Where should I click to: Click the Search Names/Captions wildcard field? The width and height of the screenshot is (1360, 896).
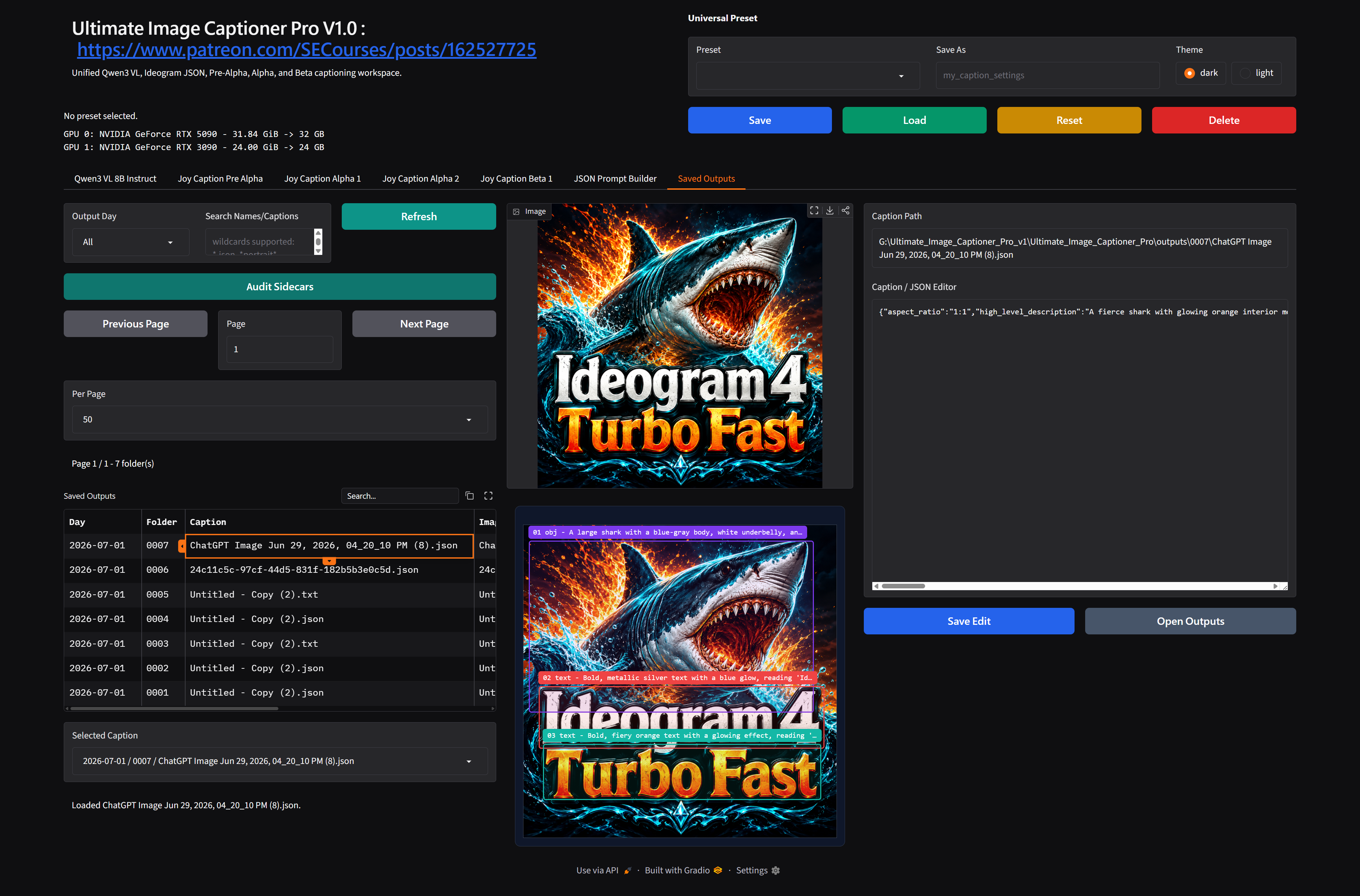(260, 242)
